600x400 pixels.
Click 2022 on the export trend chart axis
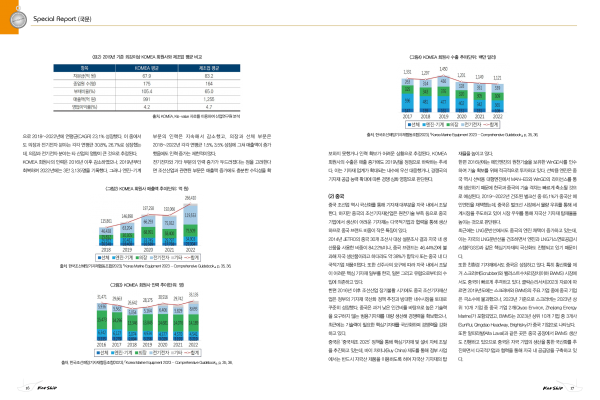tap(497, 116)
